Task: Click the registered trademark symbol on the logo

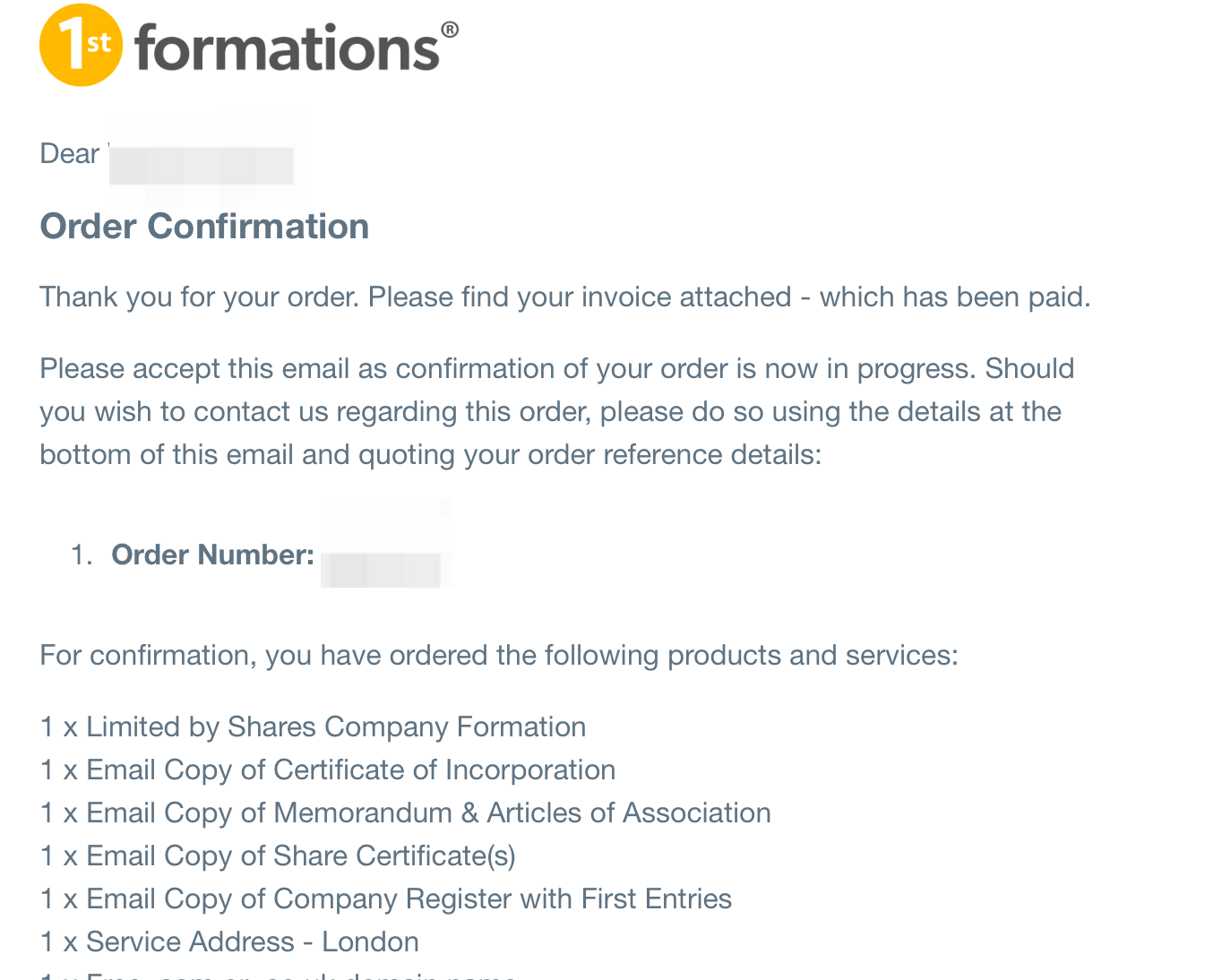Action: click(x=450, y=30)
